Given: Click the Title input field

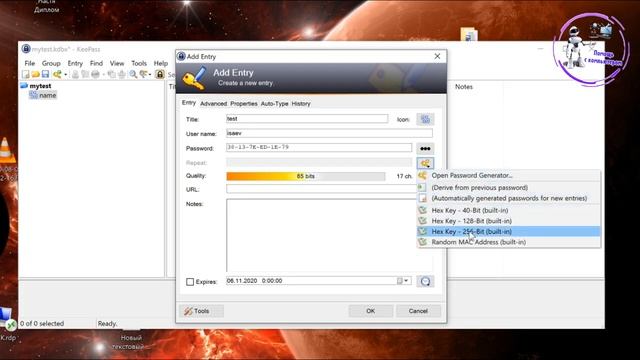Looking at the screenshot, I should (307, 119).
